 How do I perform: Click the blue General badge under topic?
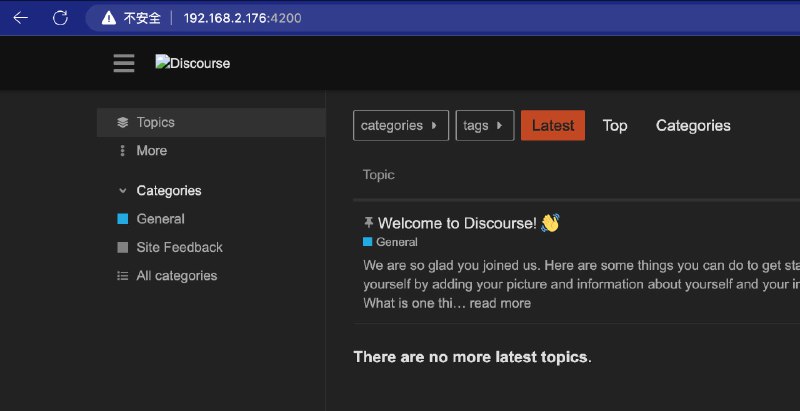click(x=391, y=242)
